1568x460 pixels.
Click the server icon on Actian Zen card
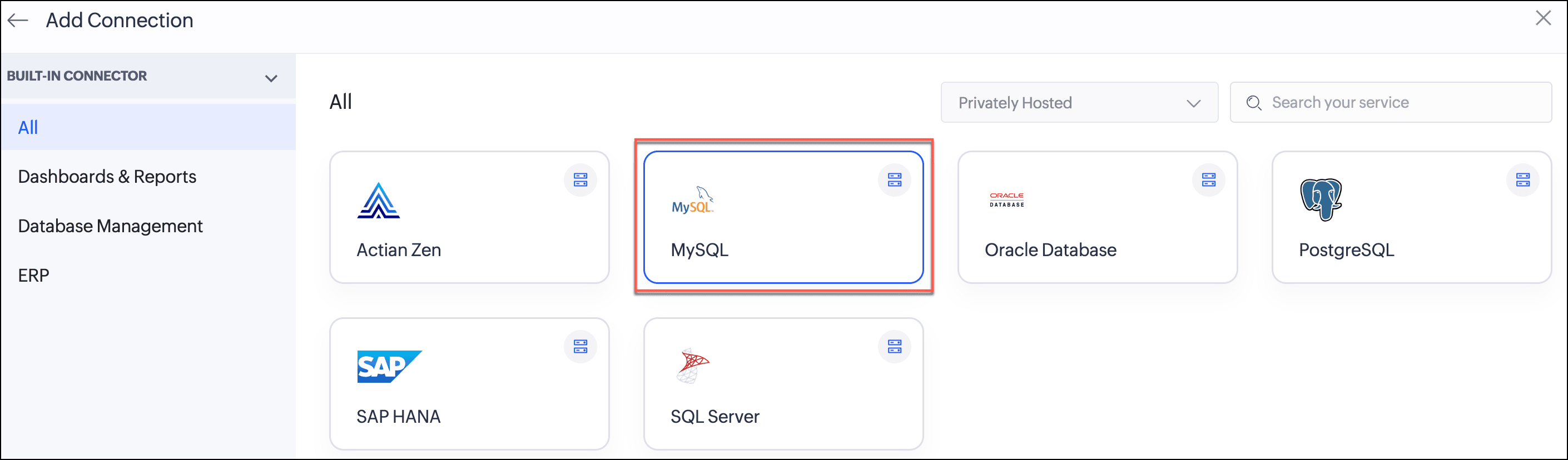click(x=580, y=179)
